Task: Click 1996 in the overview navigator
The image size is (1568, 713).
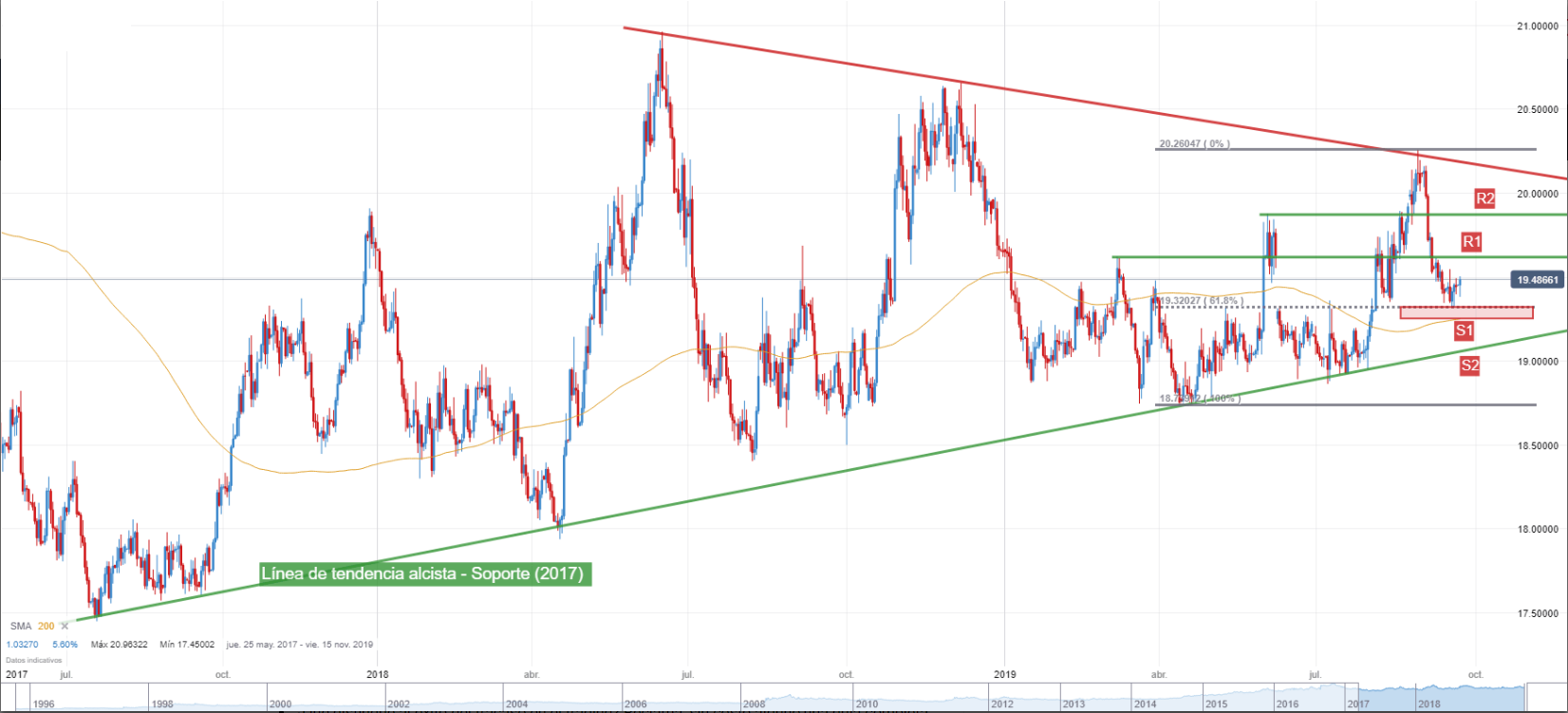Action: click(44, 704)
